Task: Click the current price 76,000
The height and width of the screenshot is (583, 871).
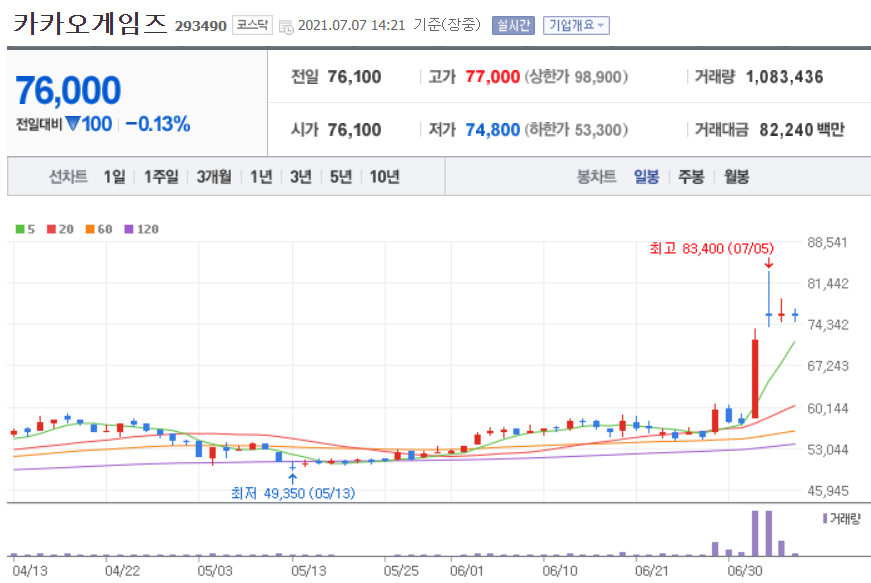Action: (68, 90)
